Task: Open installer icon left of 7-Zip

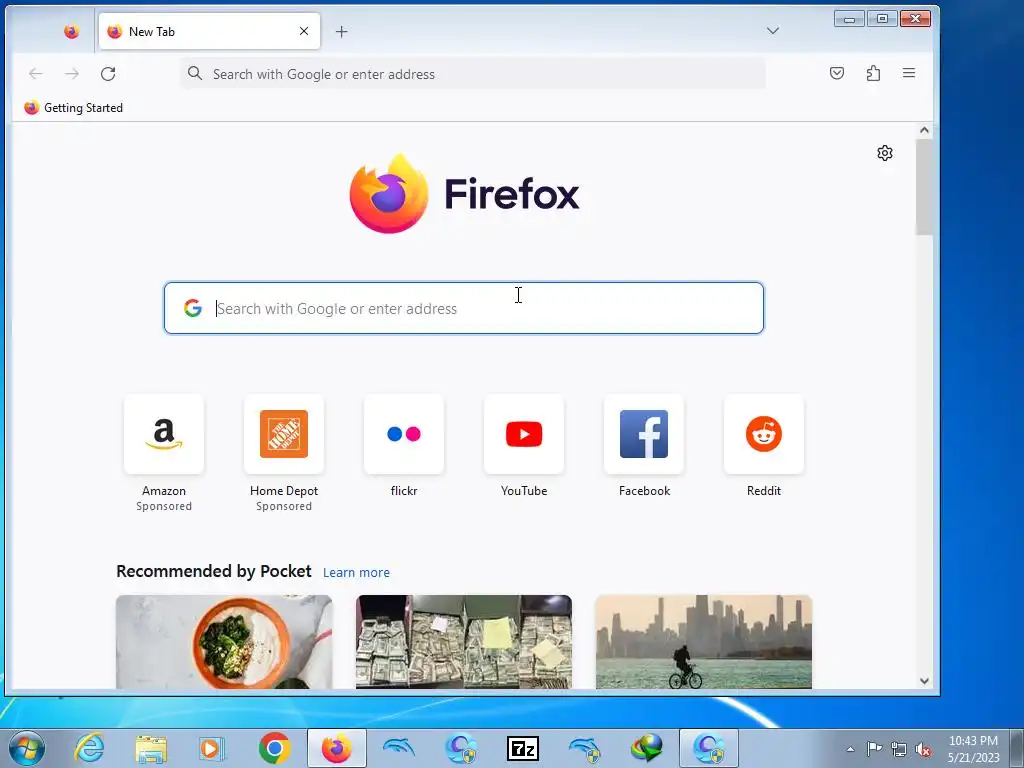Action: (x=460, y=748)
